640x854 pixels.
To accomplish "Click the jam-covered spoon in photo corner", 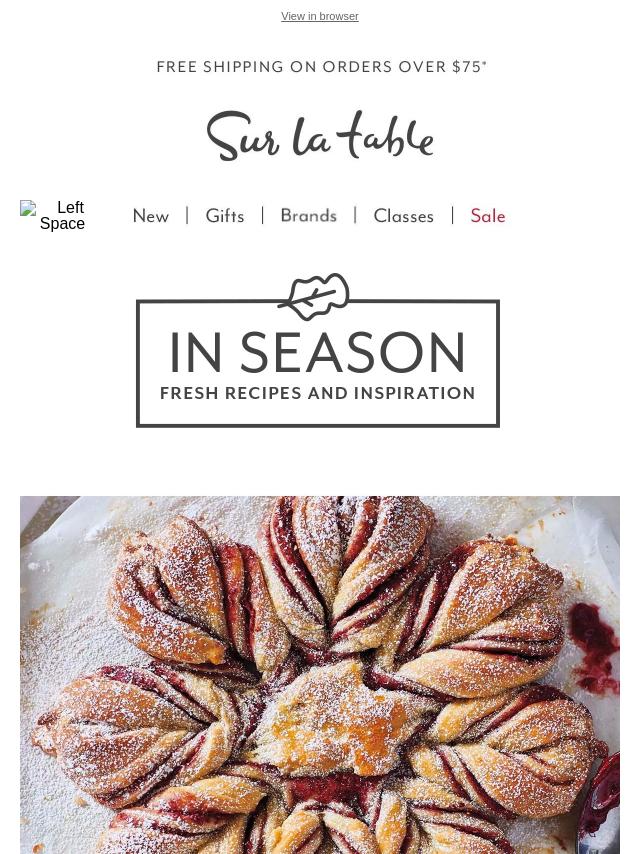I will point(600,803).
